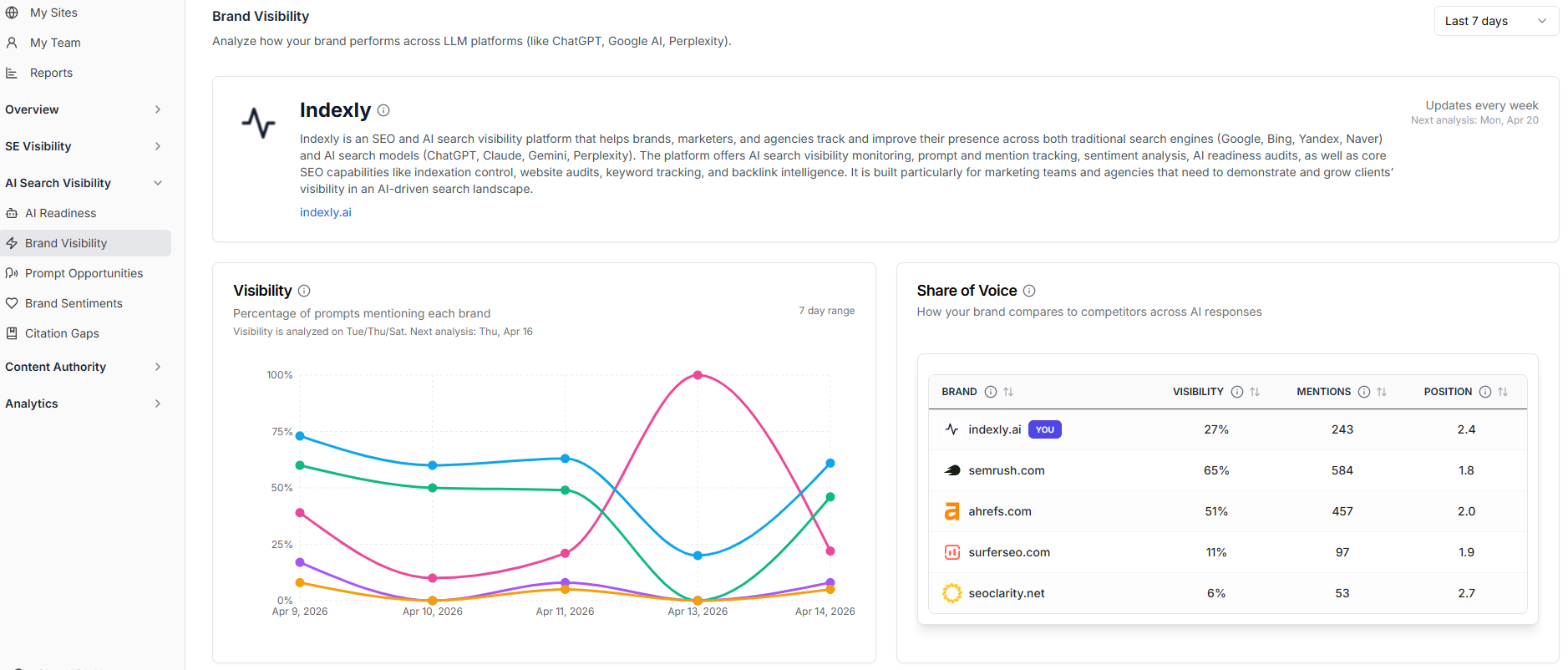
Task: Click seoclarity.net position value 2.7
Action: tap(1466, 593)
